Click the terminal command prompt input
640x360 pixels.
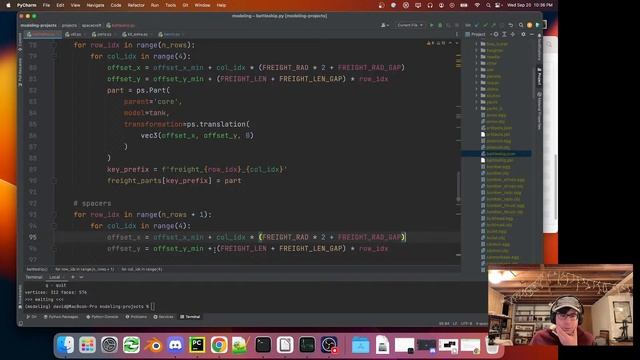tap(153, 306)
